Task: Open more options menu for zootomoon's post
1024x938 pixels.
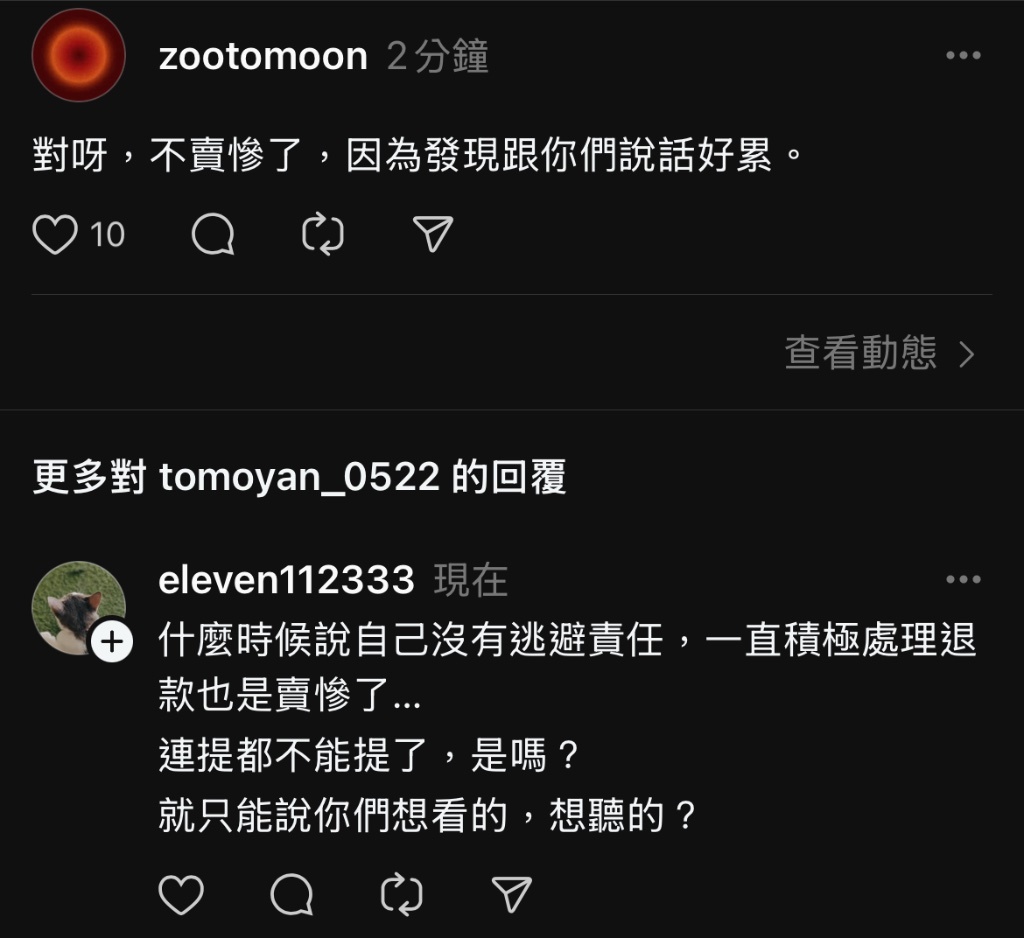Action: click(963, 56)
